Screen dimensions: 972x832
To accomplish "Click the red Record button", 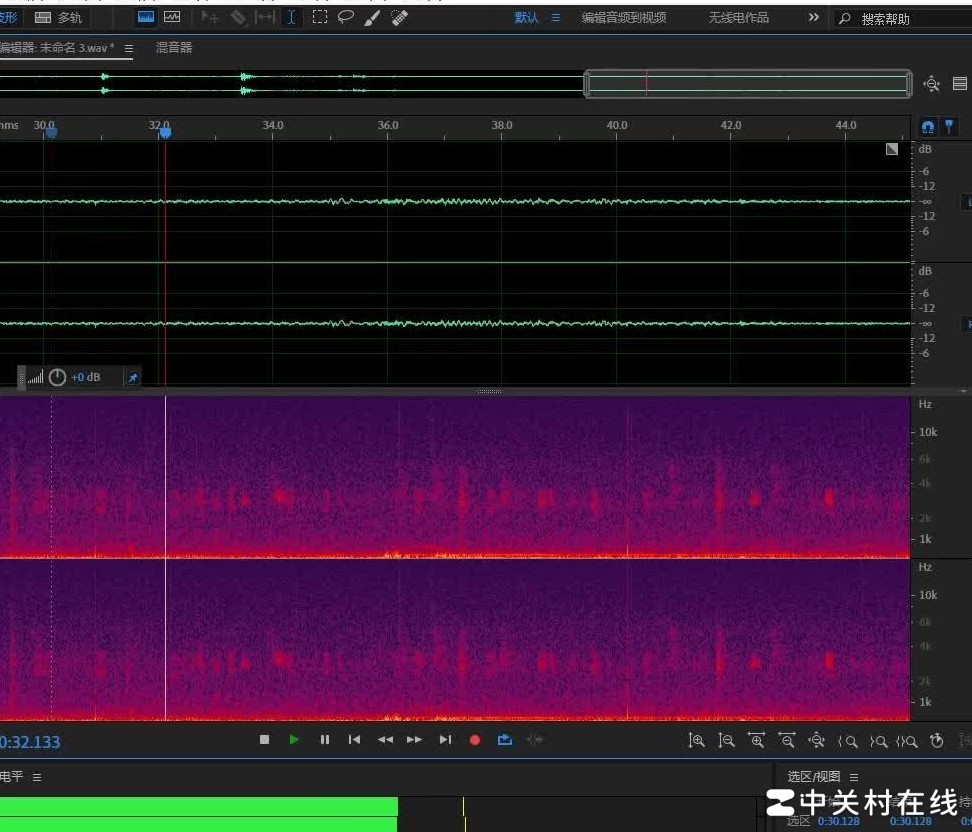I will pyautogui.click(x=475, y=740).
